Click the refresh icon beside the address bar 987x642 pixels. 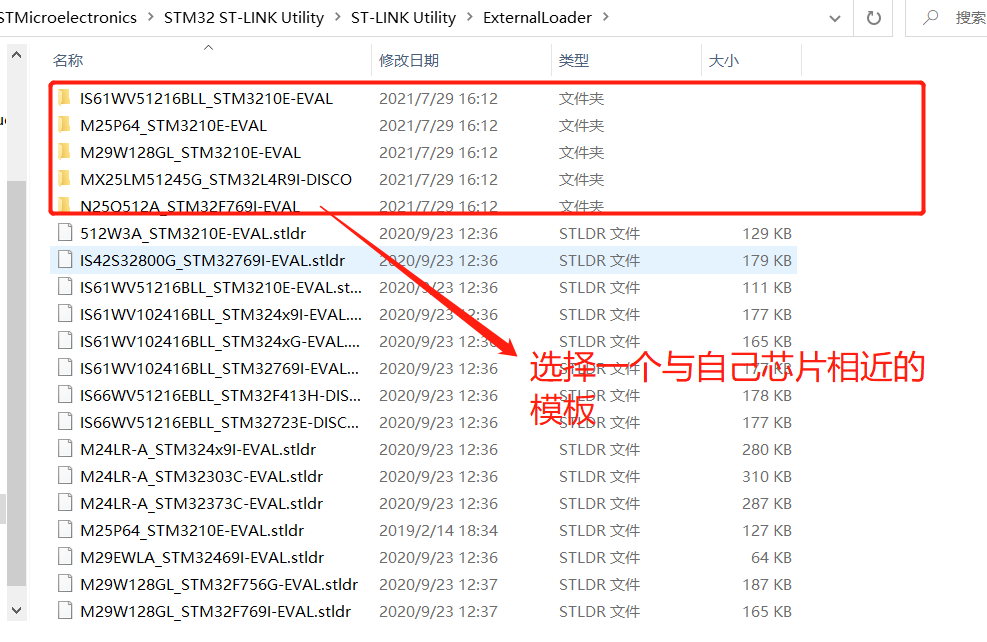click(x=872, y=17)
